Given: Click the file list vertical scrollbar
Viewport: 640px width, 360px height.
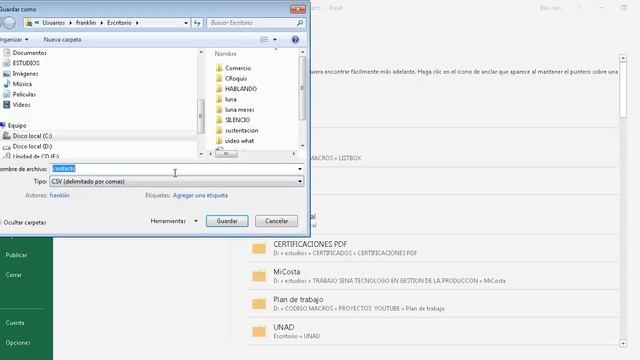Looking at the screenshot, I should (302, 88).
